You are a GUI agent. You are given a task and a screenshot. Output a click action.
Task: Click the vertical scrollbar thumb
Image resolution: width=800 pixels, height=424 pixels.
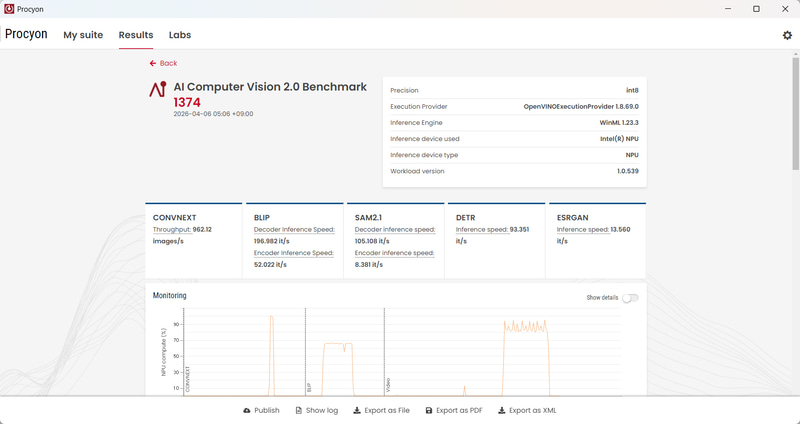[x=795, y=113]
